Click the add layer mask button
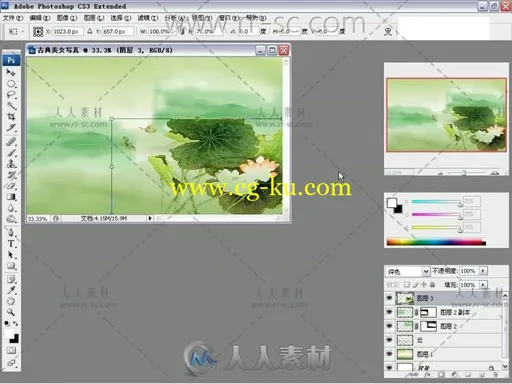 tap(441, 375)
